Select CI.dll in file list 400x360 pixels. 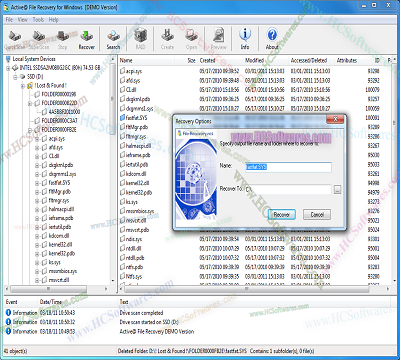(x=131, y=90)
